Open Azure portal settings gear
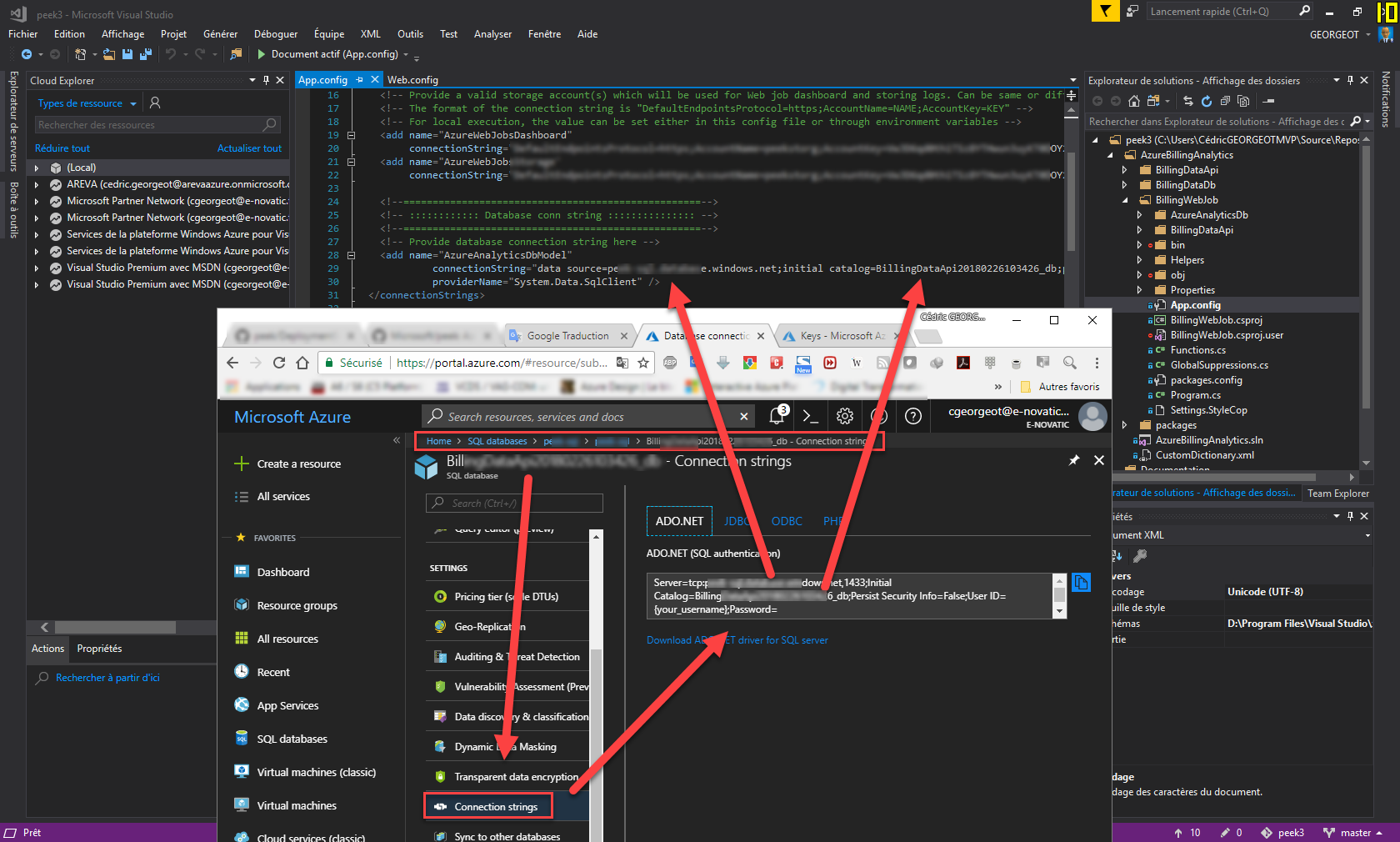Screen dimensions: 1400x842 click(845, 416)
